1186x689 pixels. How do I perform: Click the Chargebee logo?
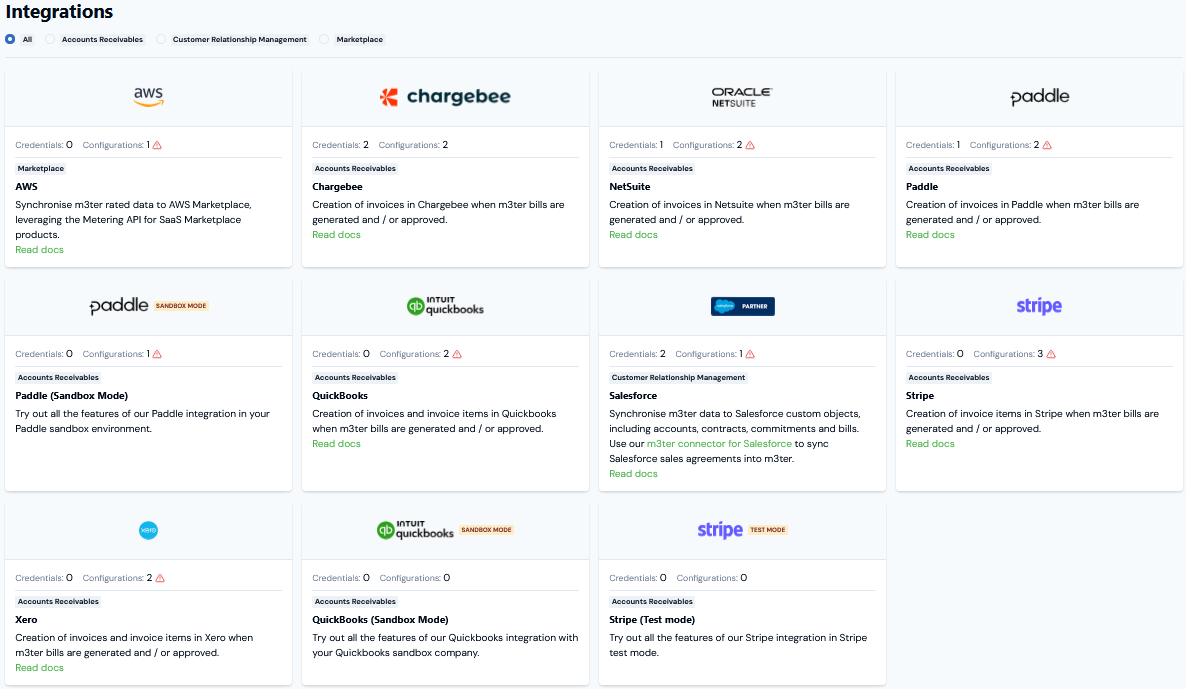tap(445, 97)
